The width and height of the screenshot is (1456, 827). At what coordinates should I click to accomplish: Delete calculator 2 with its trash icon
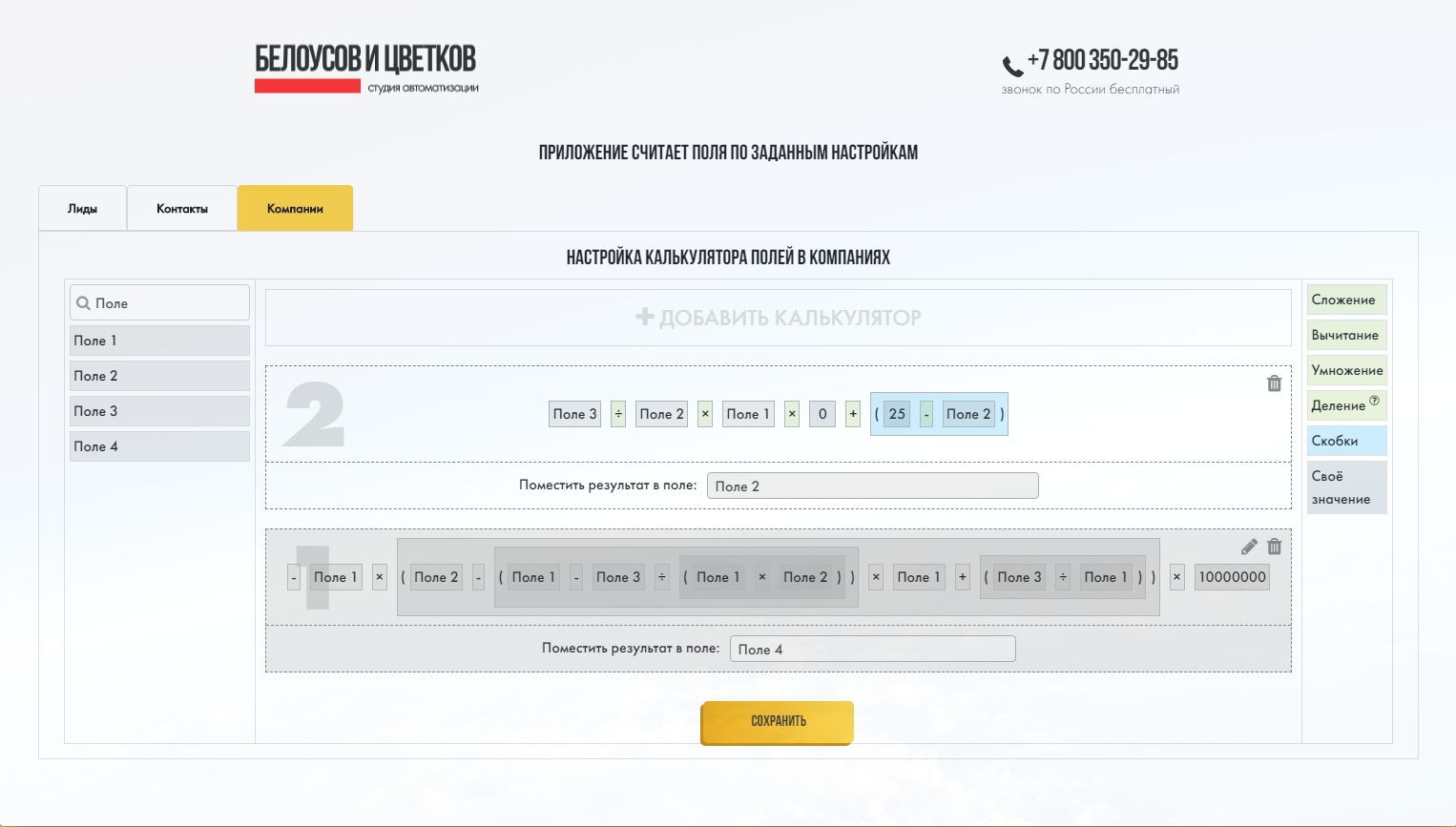coord(1274,383)
